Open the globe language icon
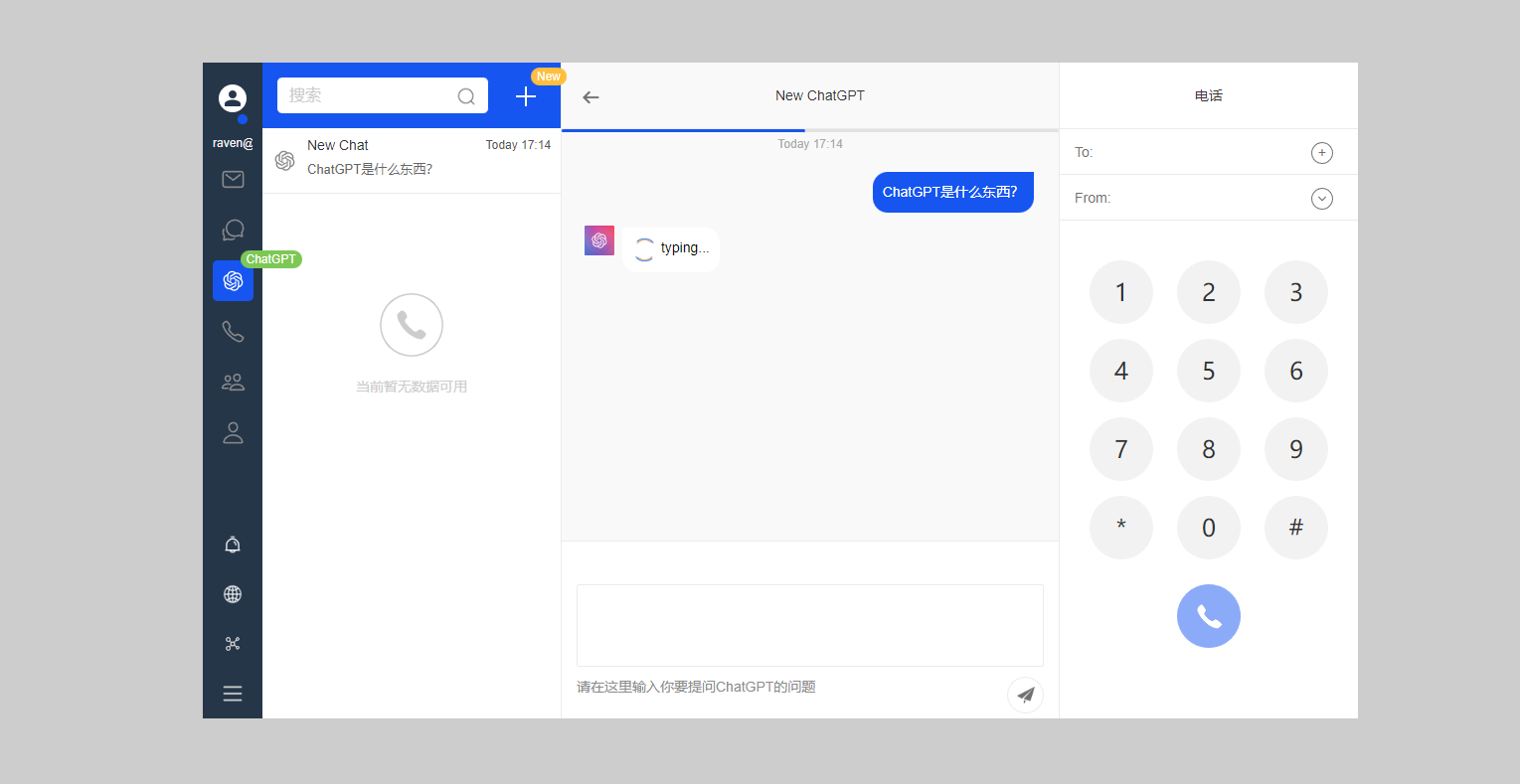1520x784 pixels. pos(233,594)
